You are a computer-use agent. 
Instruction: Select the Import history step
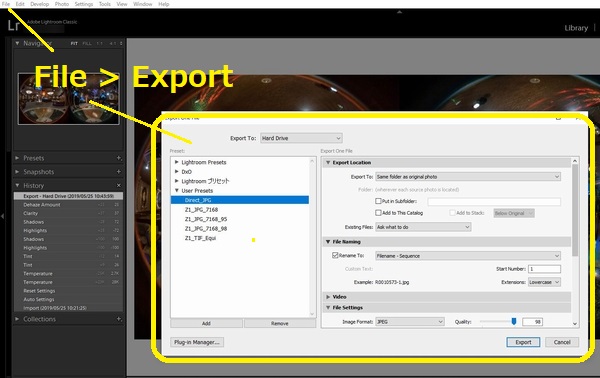pos(68,308)
